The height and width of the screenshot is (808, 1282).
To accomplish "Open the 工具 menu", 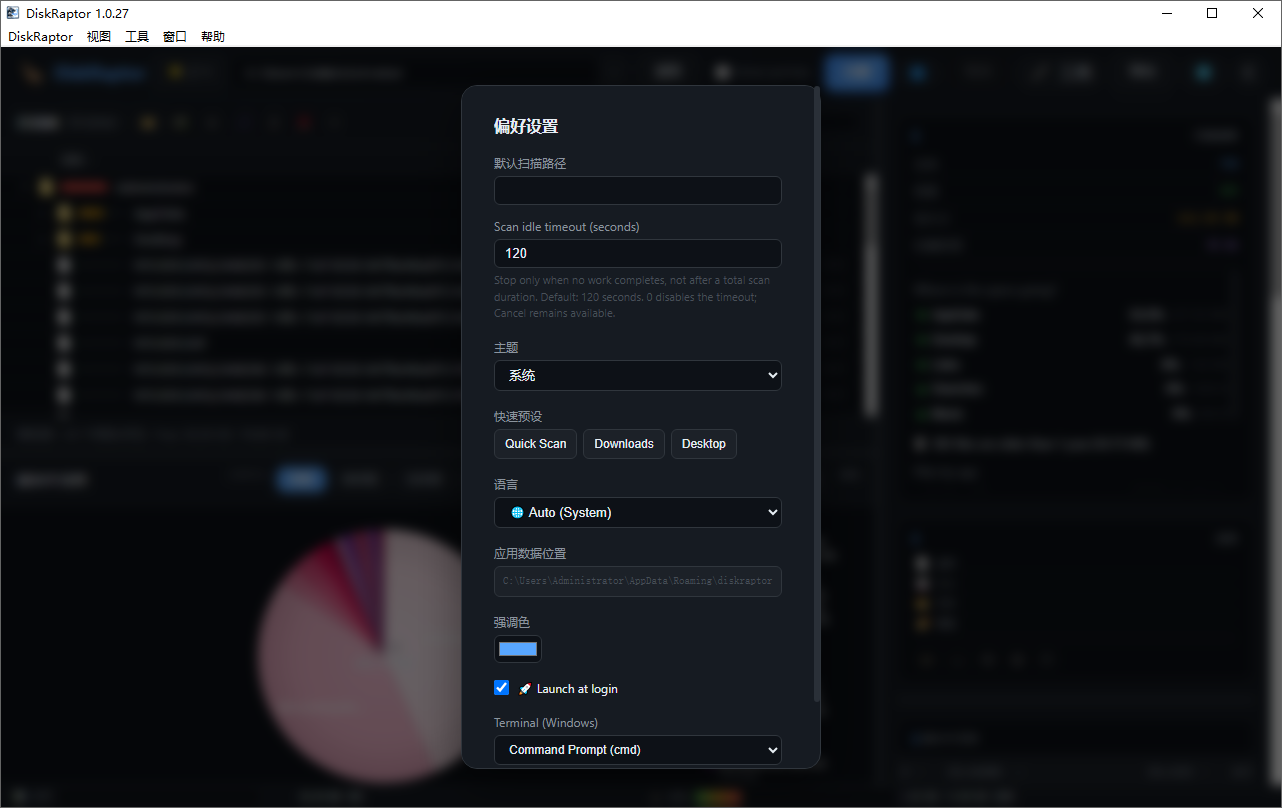I will 137,36.
